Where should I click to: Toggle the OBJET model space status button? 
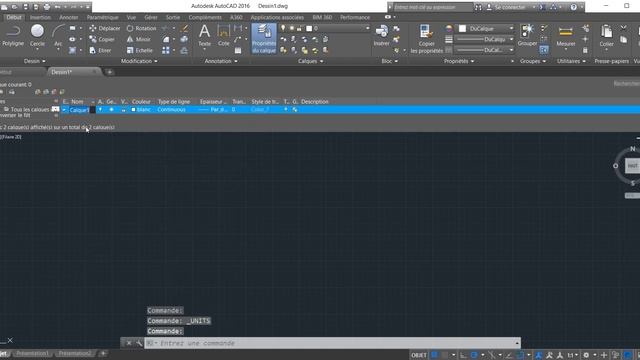pyautogui.click(x=419, y=355)
